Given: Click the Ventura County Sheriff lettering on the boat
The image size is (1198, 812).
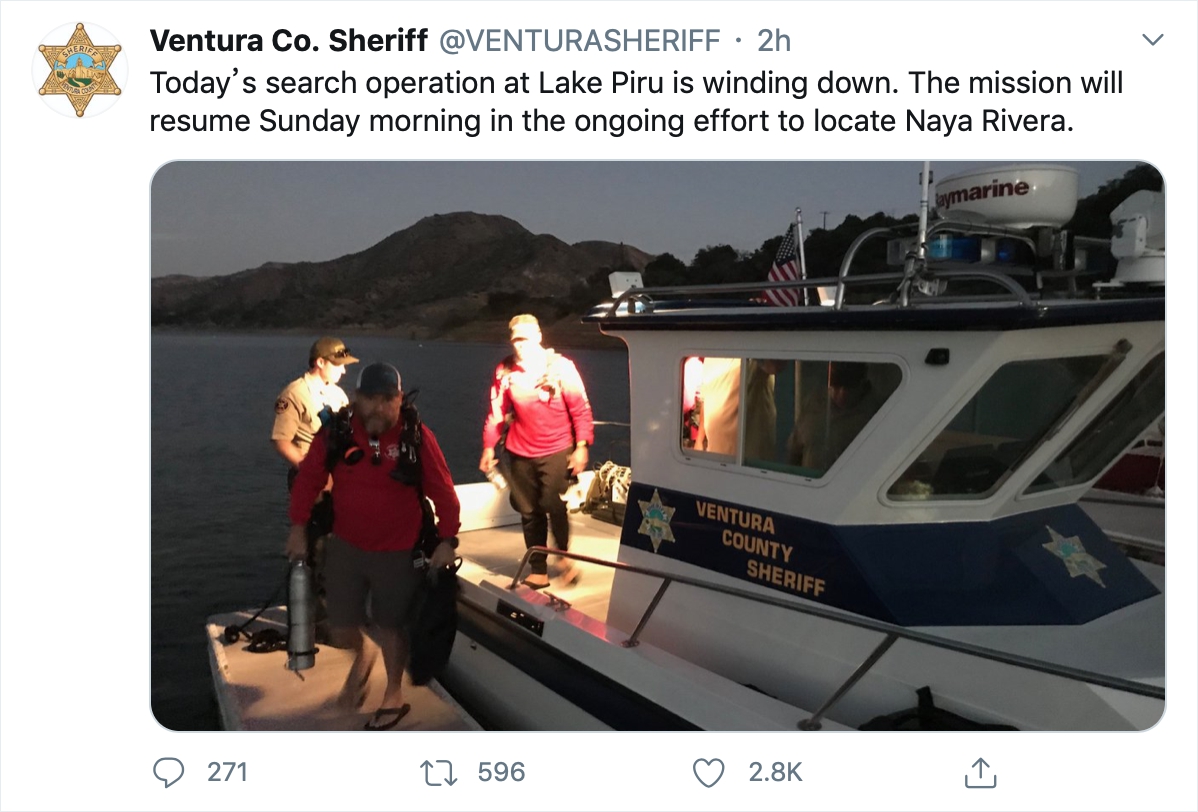Looking at the screenshot, I should coord(762,547).
